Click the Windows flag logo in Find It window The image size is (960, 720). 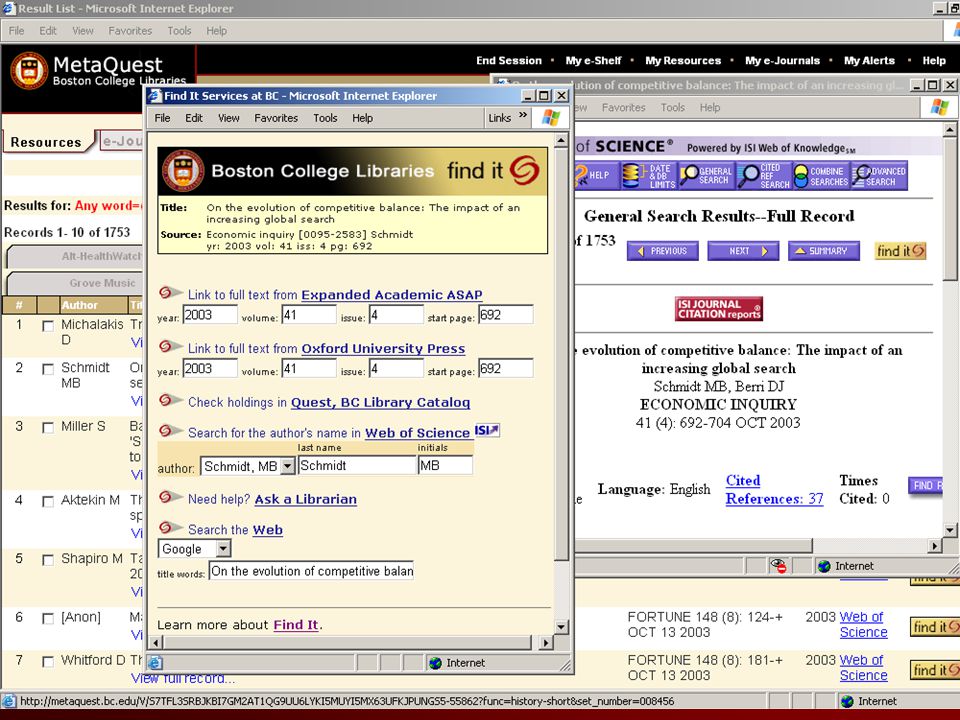pos(550,118)
